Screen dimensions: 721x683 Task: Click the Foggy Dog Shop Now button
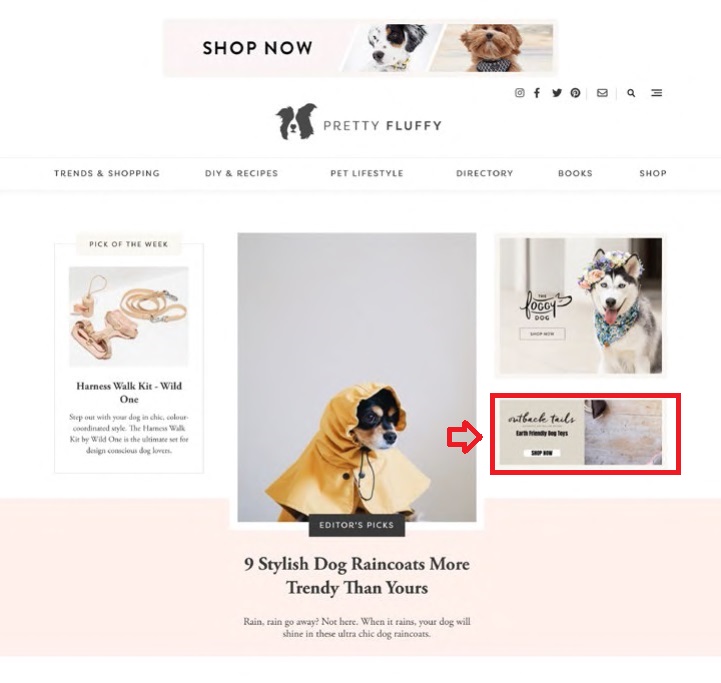(542, 334)
